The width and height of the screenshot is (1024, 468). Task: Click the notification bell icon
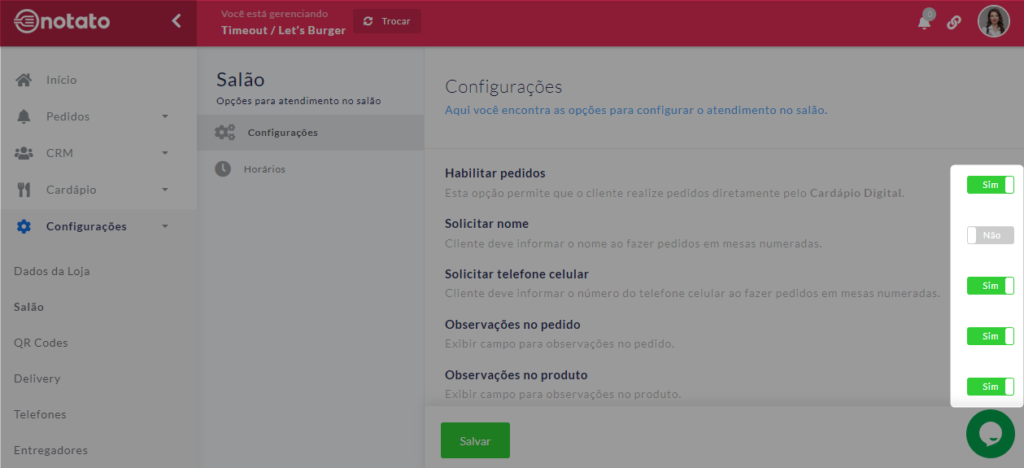tap(924, 22)
